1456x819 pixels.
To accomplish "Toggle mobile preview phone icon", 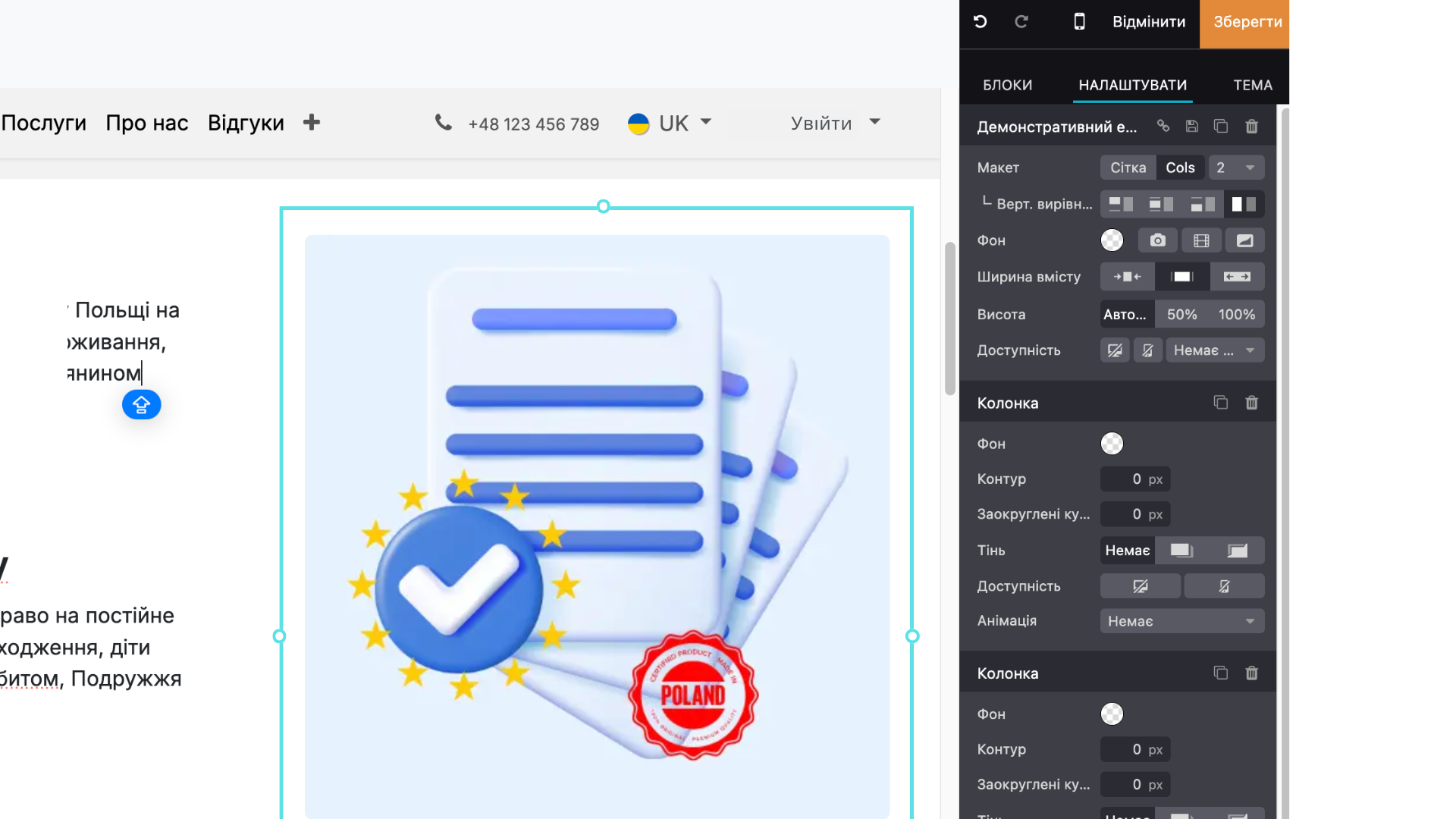I will pos(1079,21).
